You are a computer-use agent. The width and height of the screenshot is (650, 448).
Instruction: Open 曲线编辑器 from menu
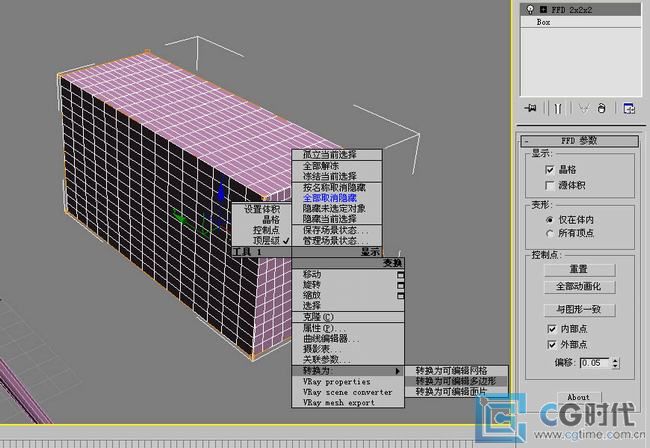[x=348, y=339]
